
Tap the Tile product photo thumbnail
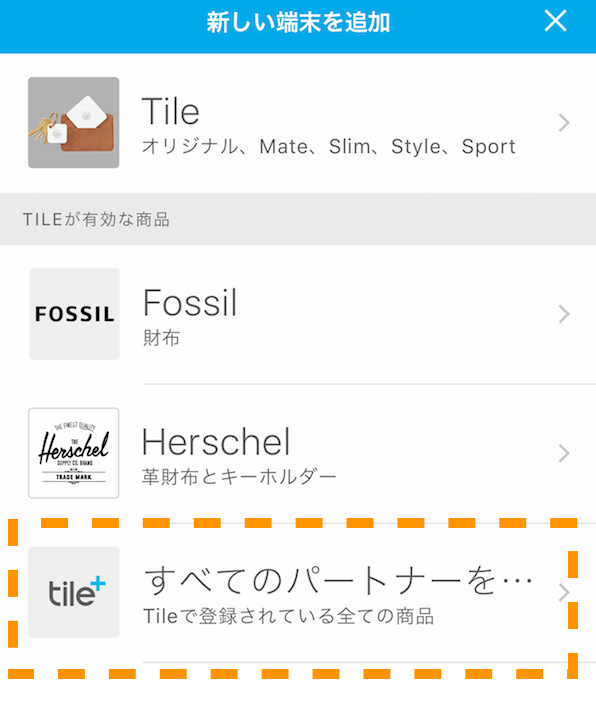coord(74,122)
